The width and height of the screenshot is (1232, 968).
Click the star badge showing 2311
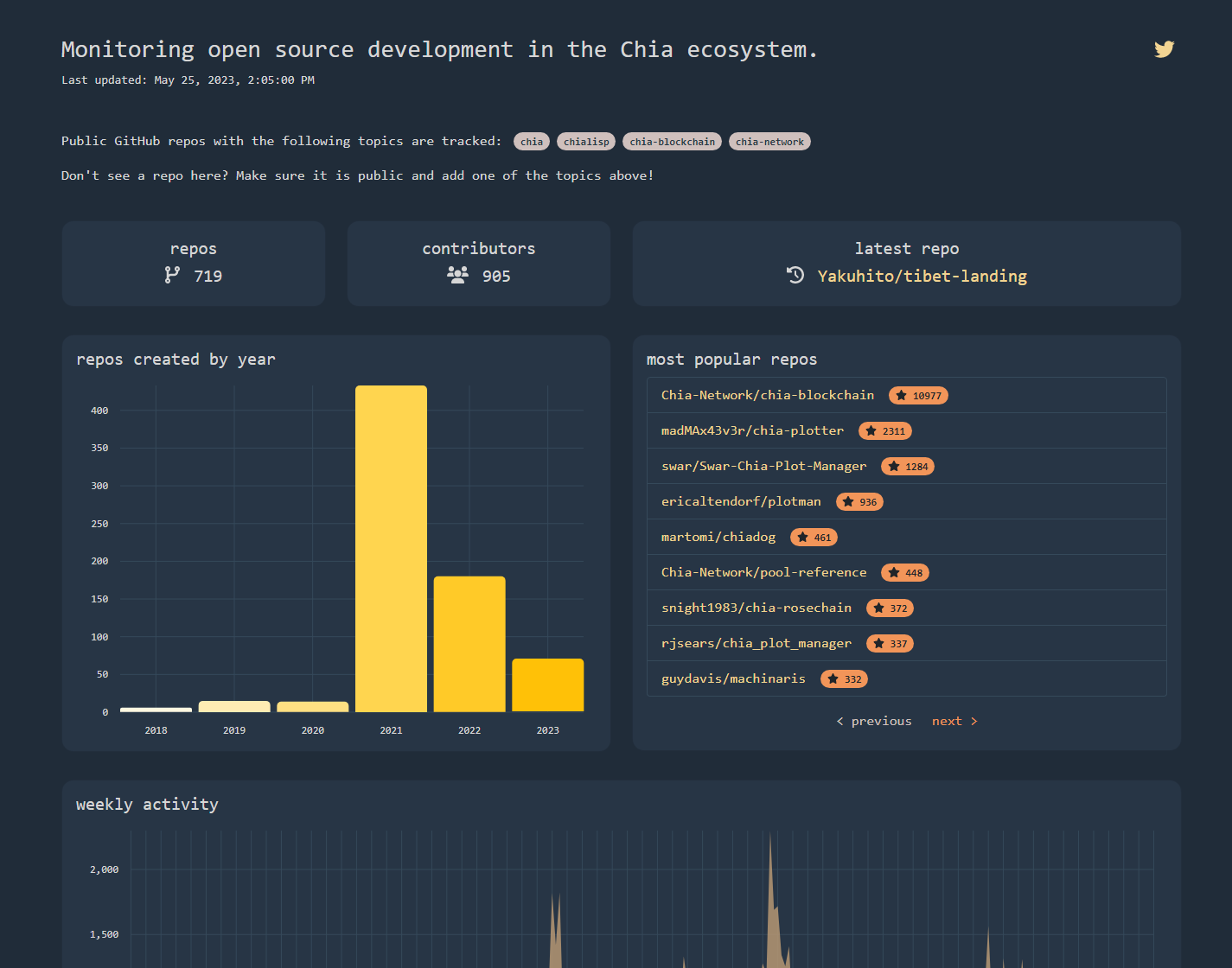pyautogui.click(x=885, y=431)
